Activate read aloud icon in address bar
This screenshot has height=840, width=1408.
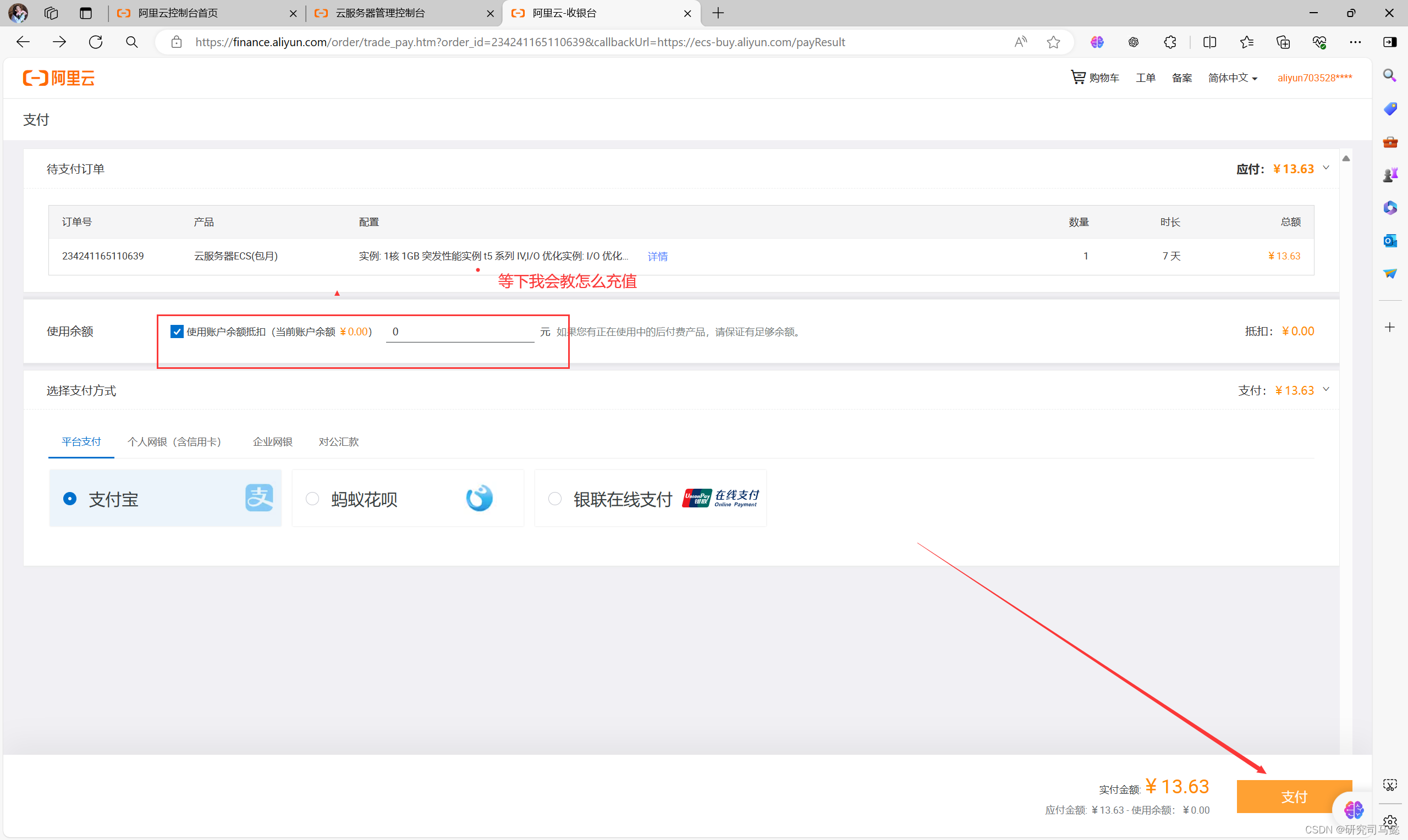1020,42
